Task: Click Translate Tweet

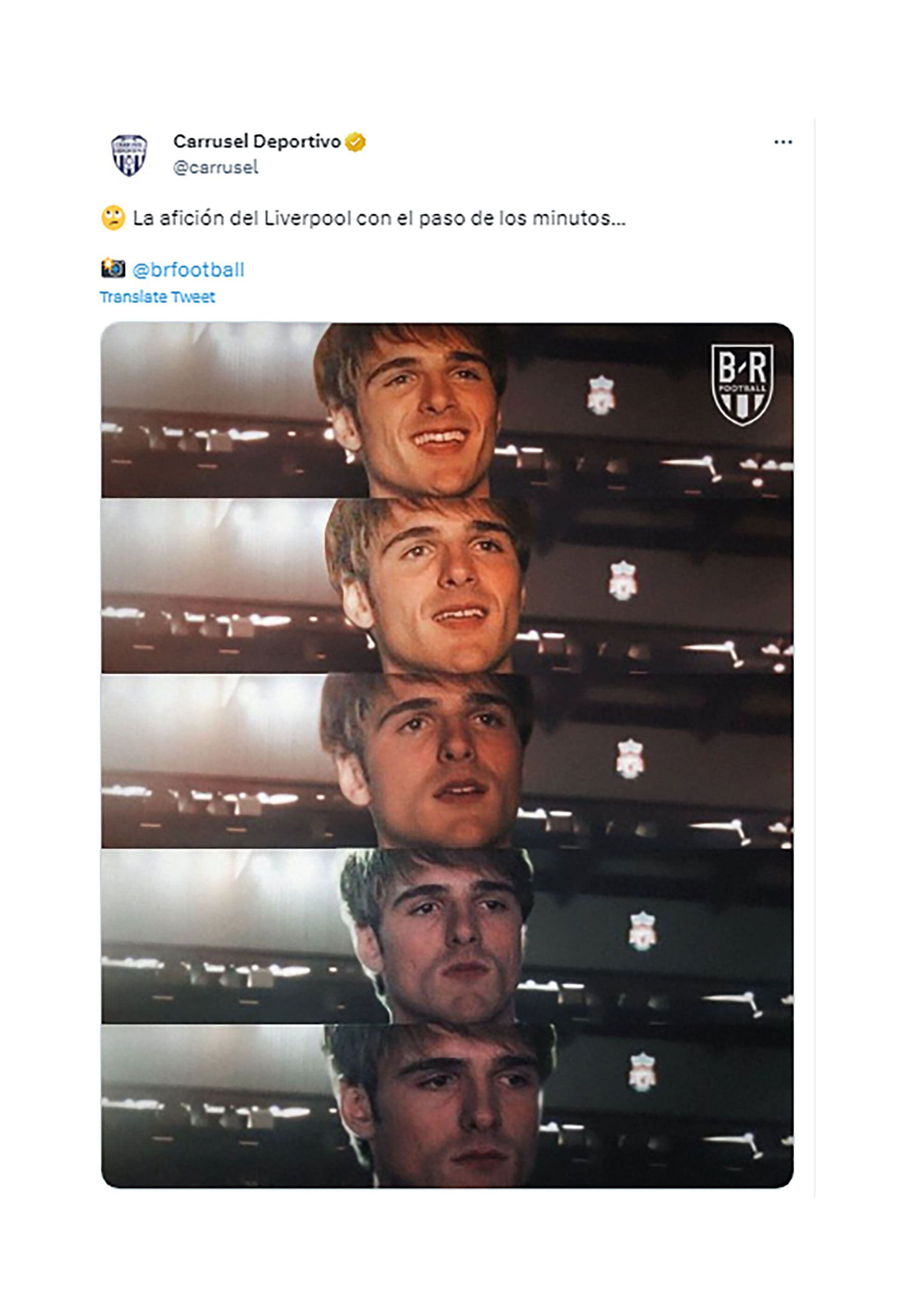Action: coord(157,297)
